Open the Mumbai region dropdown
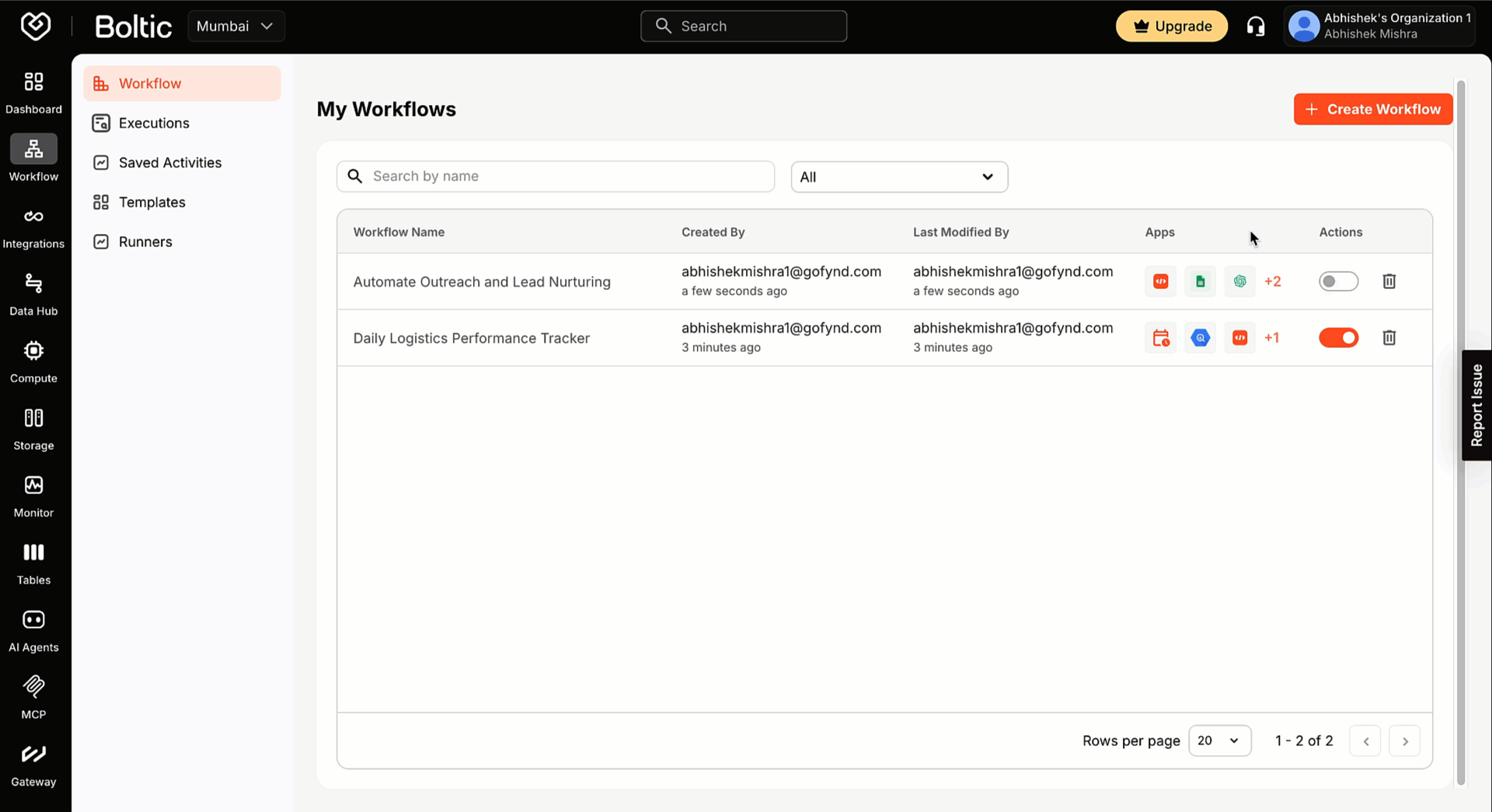The image size is (1492, 812). point(235,26)
